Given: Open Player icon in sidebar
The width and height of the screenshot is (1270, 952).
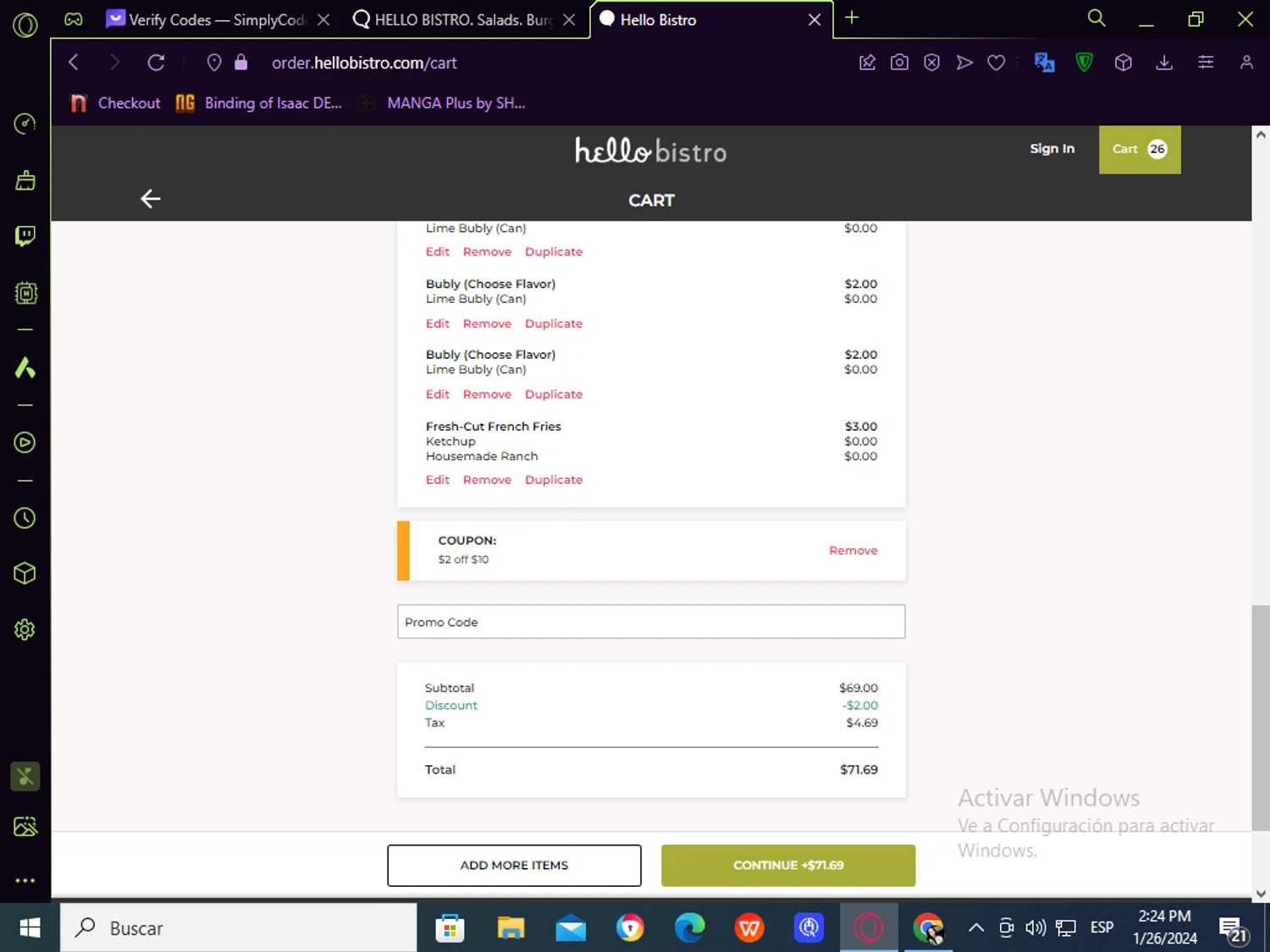Looking at the screenshot, I should click(x=25, y=443).
